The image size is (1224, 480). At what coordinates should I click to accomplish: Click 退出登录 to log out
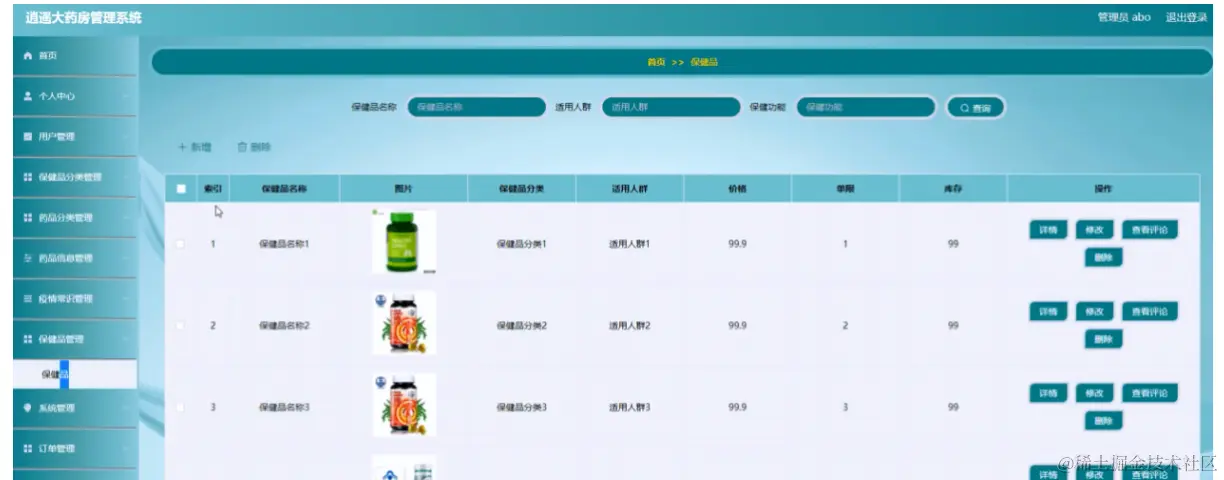tap(1186, 18)
